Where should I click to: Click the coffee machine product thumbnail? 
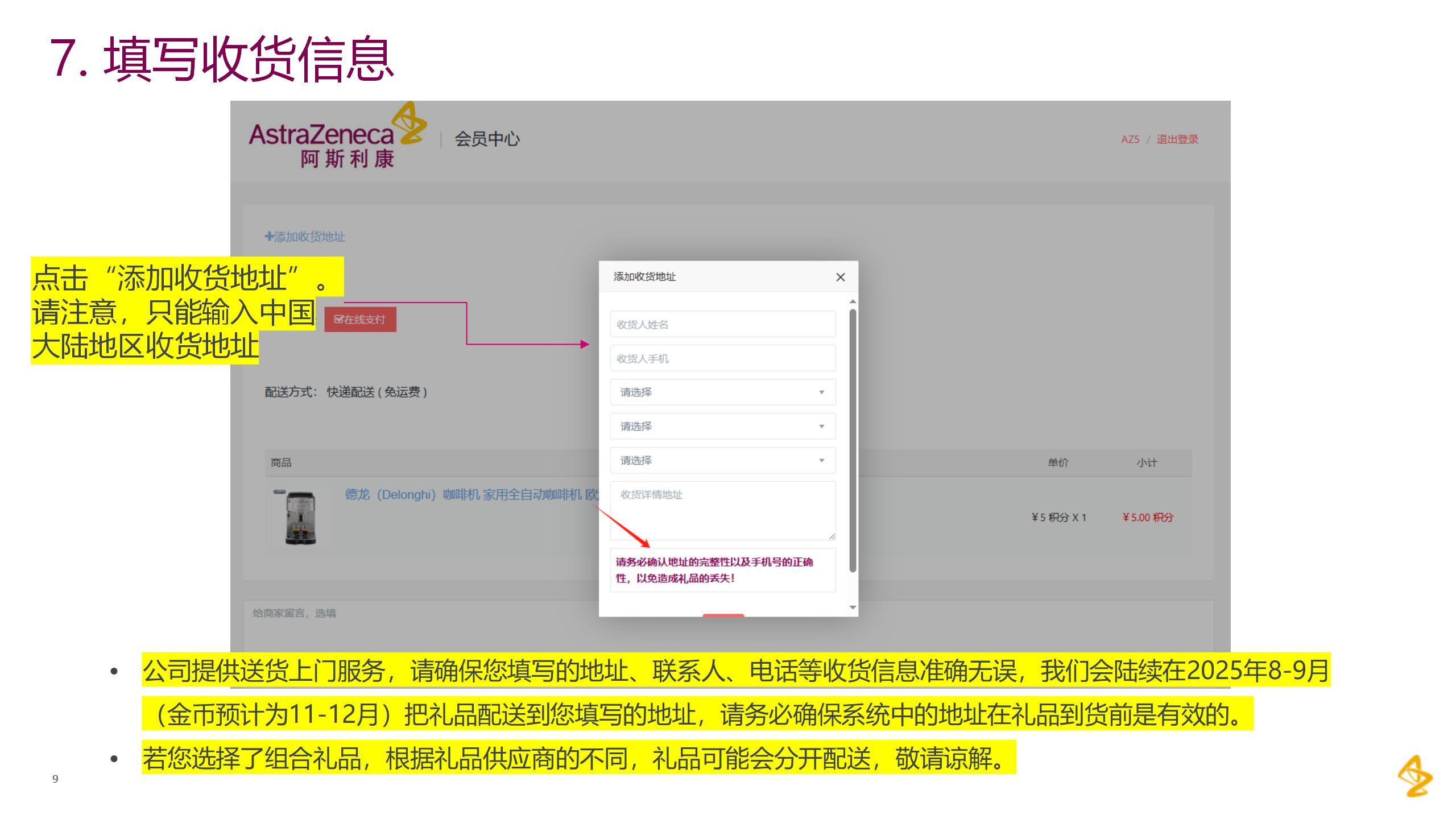click(x=300, y=518)
